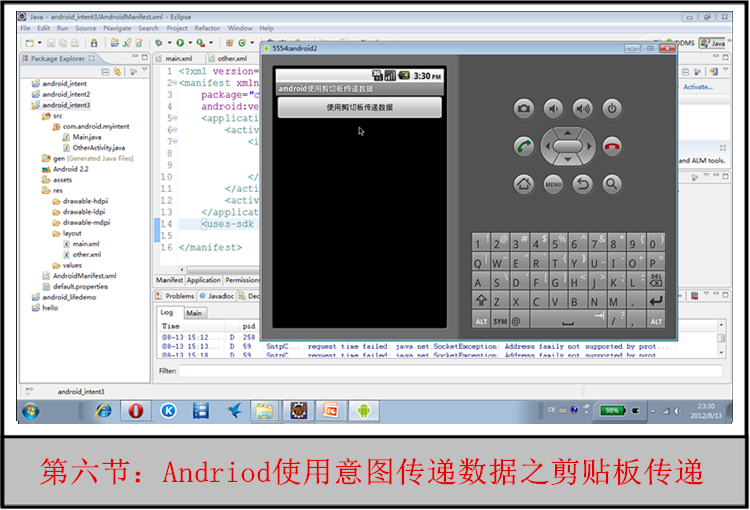Open the Source menu
The height and width of the screenshot is (510, 750).
(86, 28)
